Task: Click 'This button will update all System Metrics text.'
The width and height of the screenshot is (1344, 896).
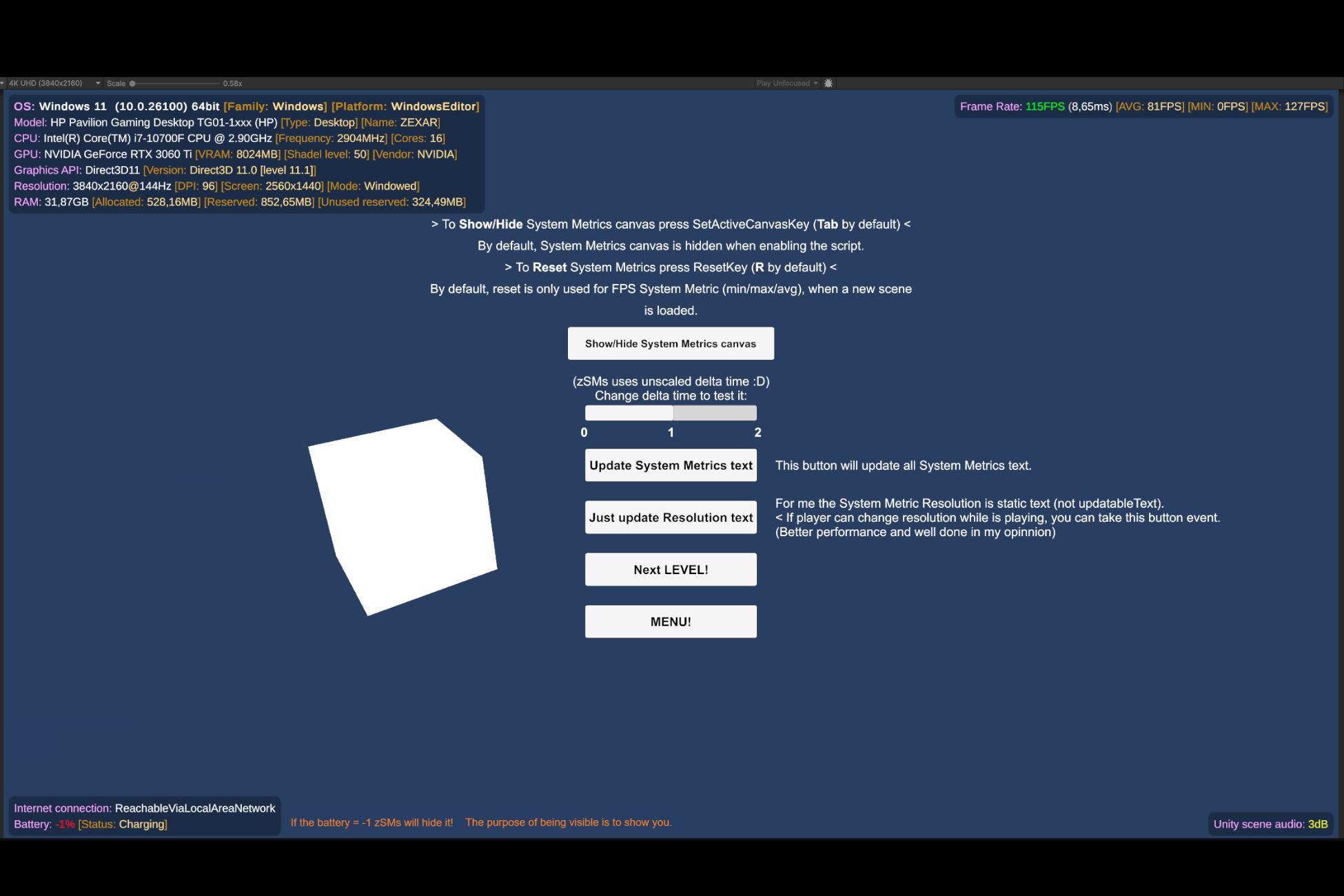Action: coord(903,466)
